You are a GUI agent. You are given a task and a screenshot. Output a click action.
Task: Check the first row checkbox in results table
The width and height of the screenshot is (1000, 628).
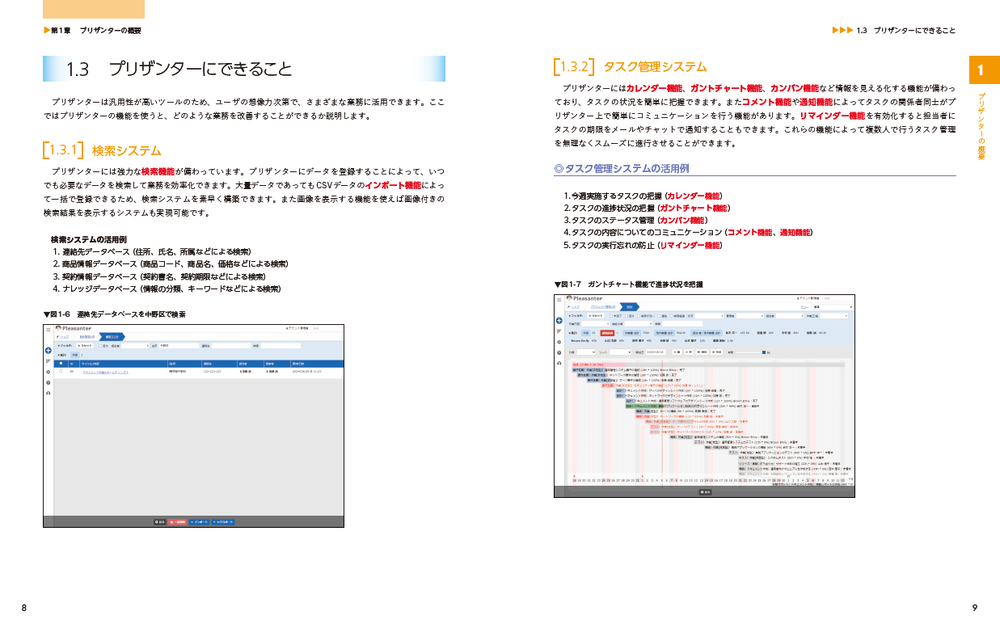click(x=60, y=371)
